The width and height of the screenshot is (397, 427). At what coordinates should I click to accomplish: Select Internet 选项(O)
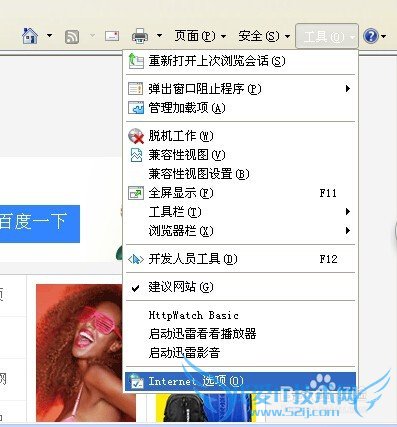pyautogui.click(x=240, y=381)
